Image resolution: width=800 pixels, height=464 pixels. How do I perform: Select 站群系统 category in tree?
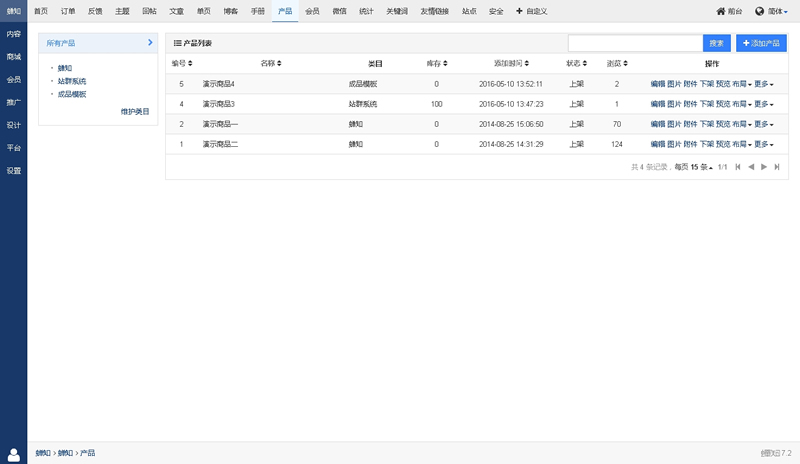click(x=72, y=81)
